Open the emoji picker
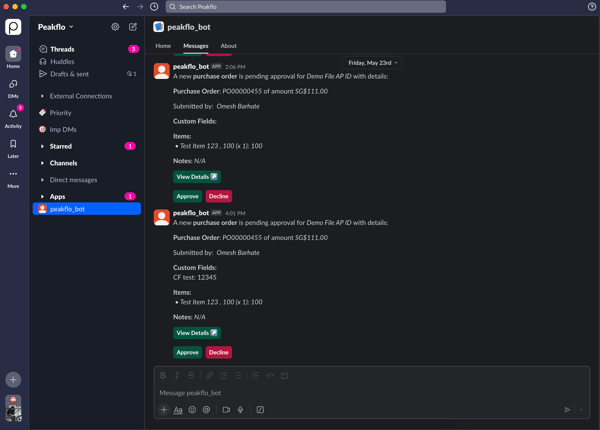Viewport: 600px width, 430px height. coord(192,410)
